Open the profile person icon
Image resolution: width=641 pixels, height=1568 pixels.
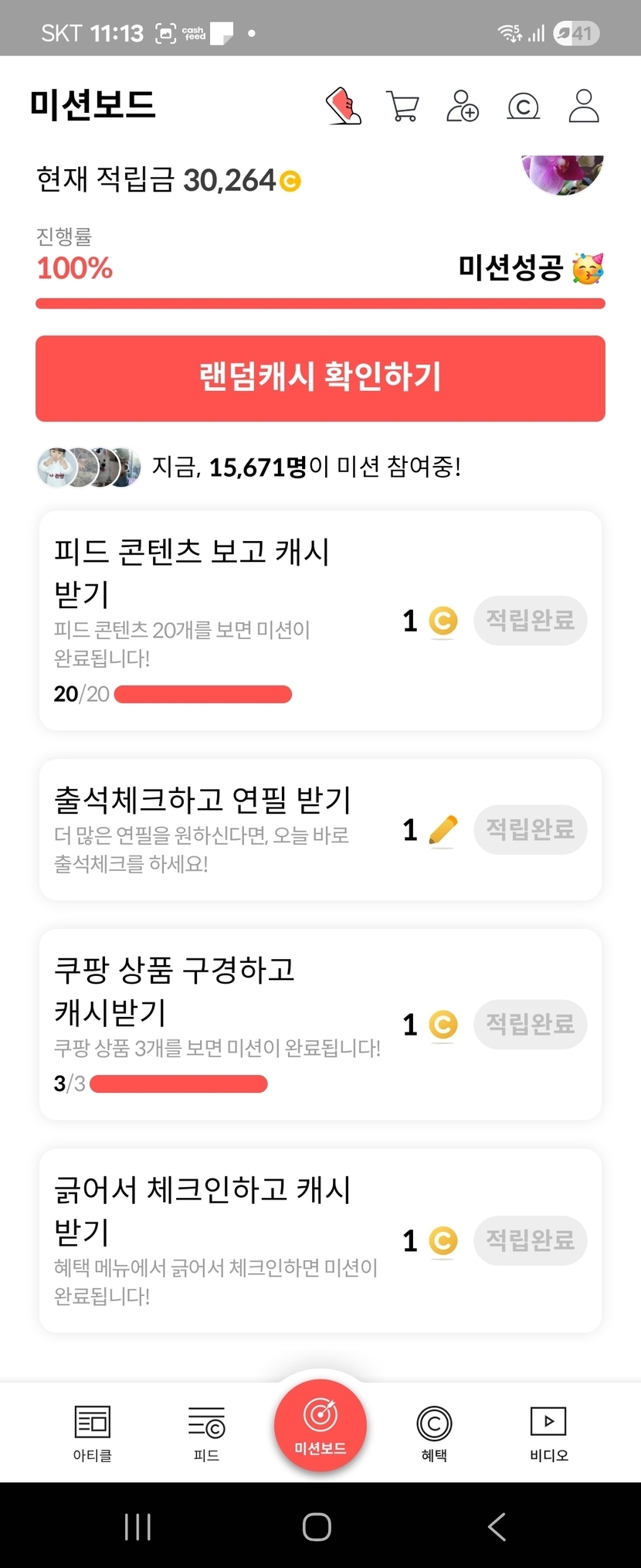[x=584, y=106]
